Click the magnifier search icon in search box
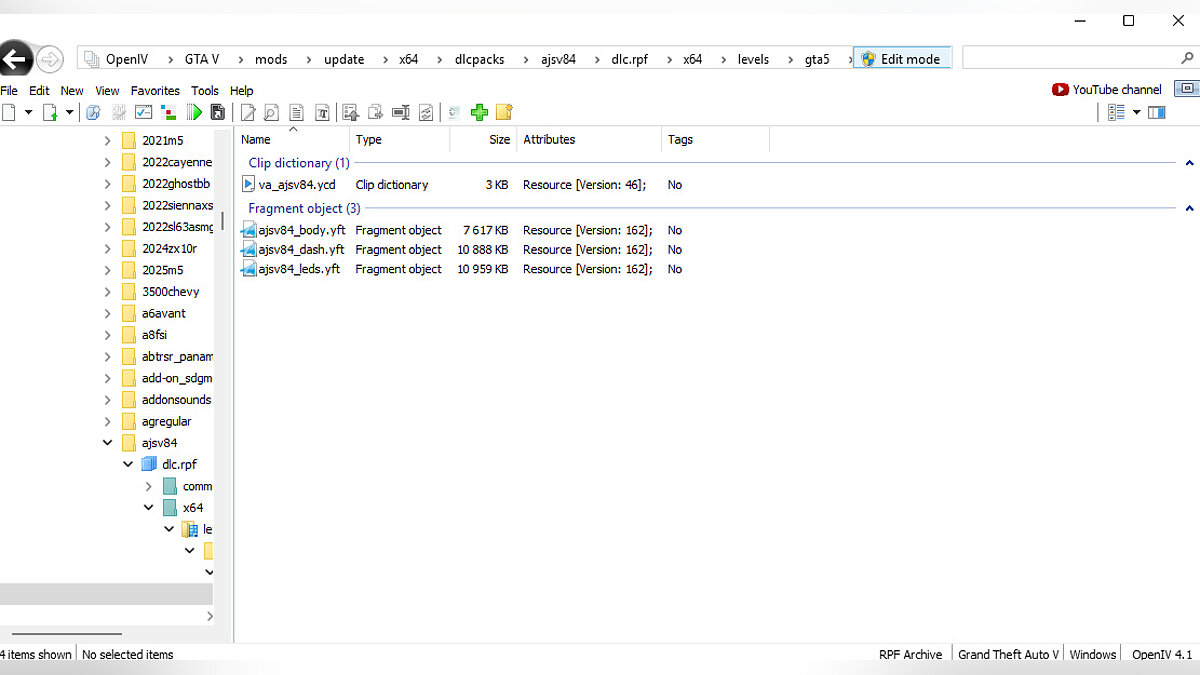The width and height of the screenshot is (1200, 675). [x=1187, y=58]
